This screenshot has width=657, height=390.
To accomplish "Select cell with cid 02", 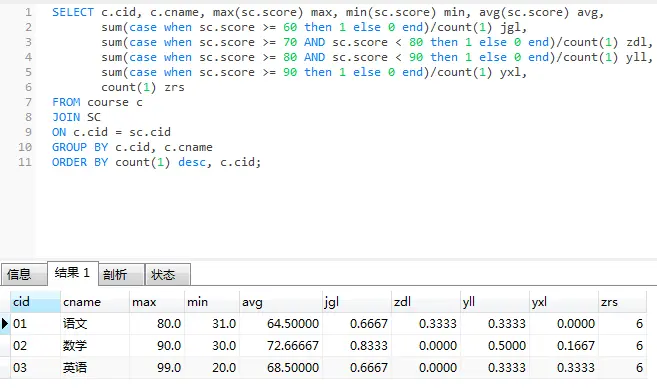I will tap(35, 346).
